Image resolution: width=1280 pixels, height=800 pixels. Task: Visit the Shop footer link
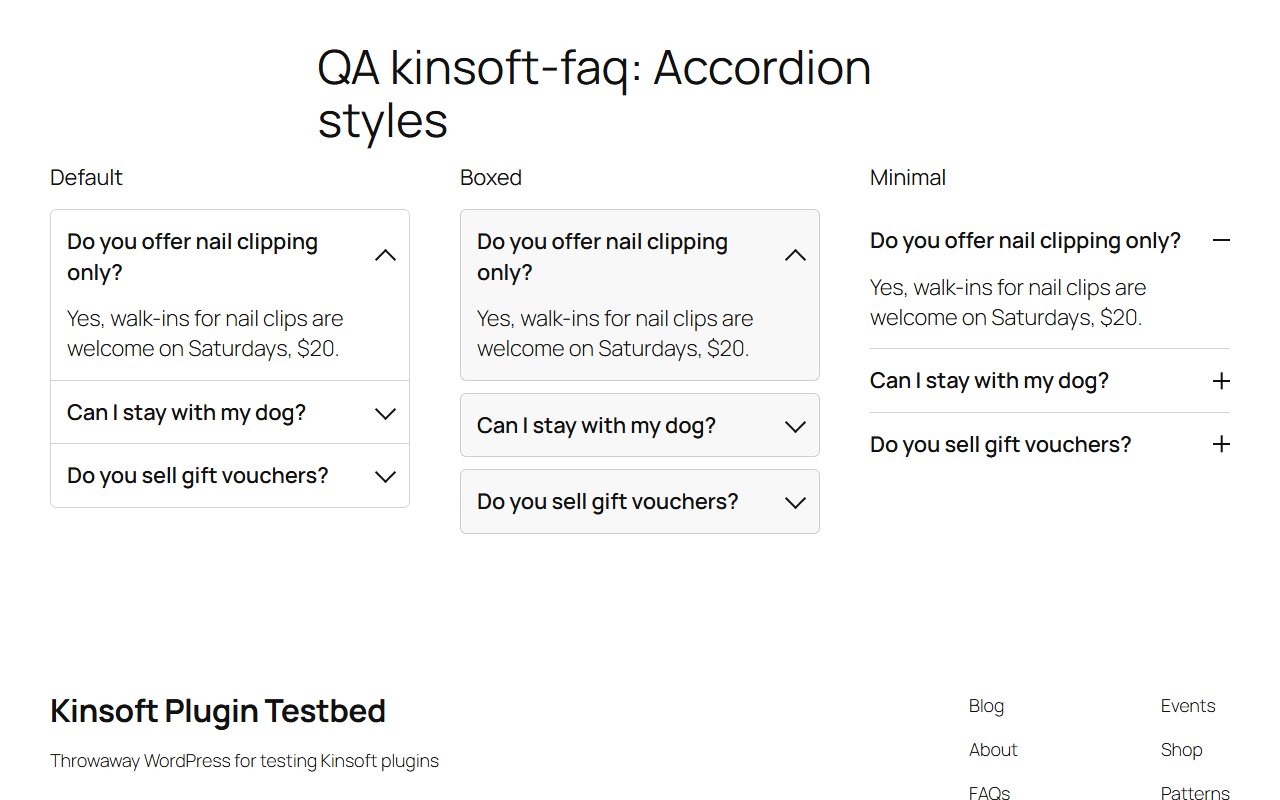tap(1181, 750)
